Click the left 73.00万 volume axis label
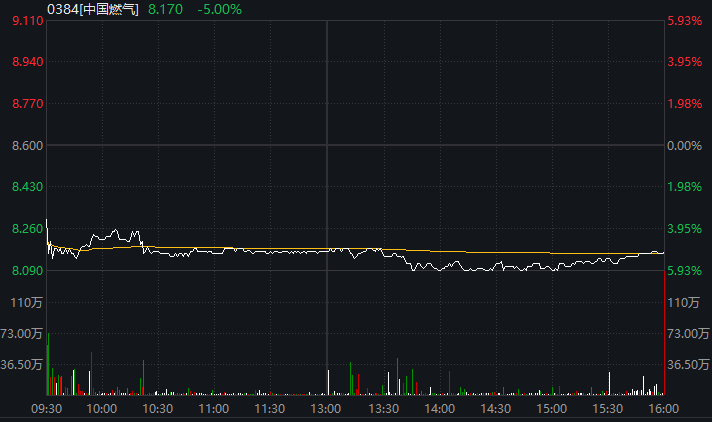 point(23,333)
